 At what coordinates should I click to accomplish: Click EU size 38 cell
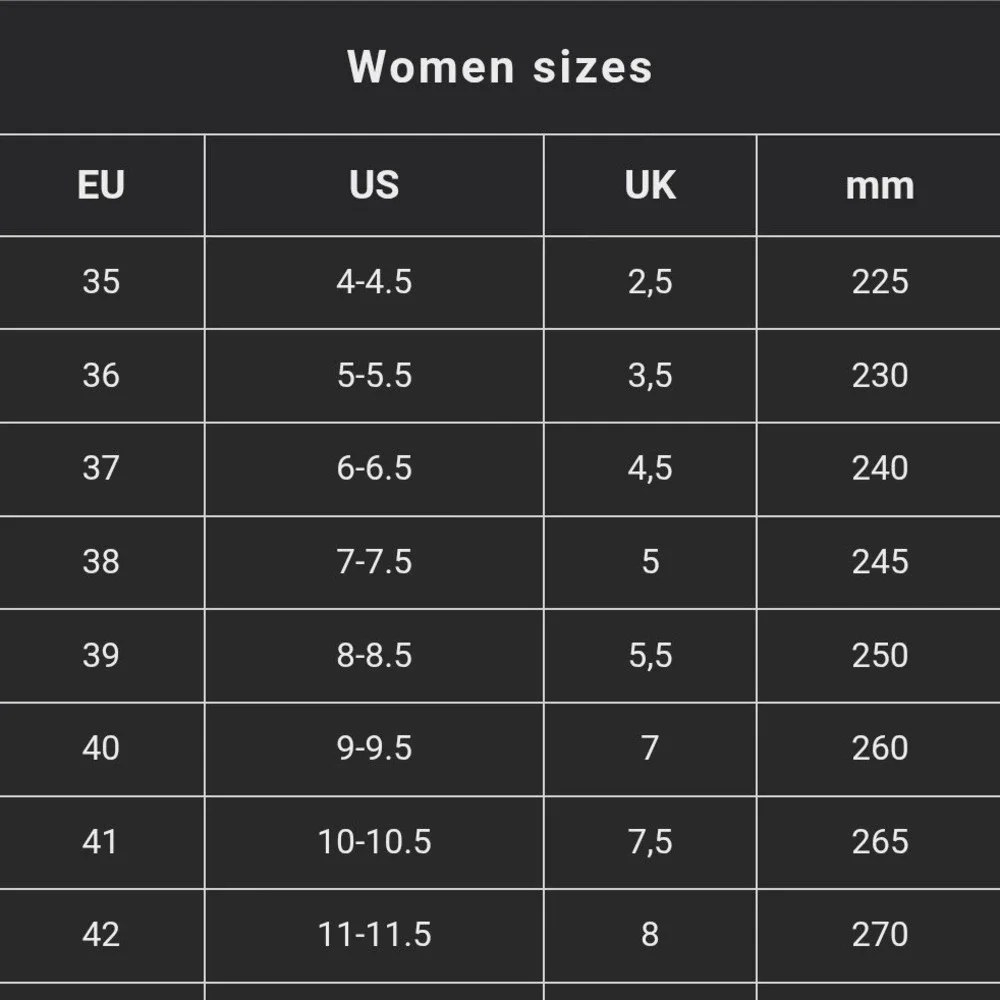101,562
